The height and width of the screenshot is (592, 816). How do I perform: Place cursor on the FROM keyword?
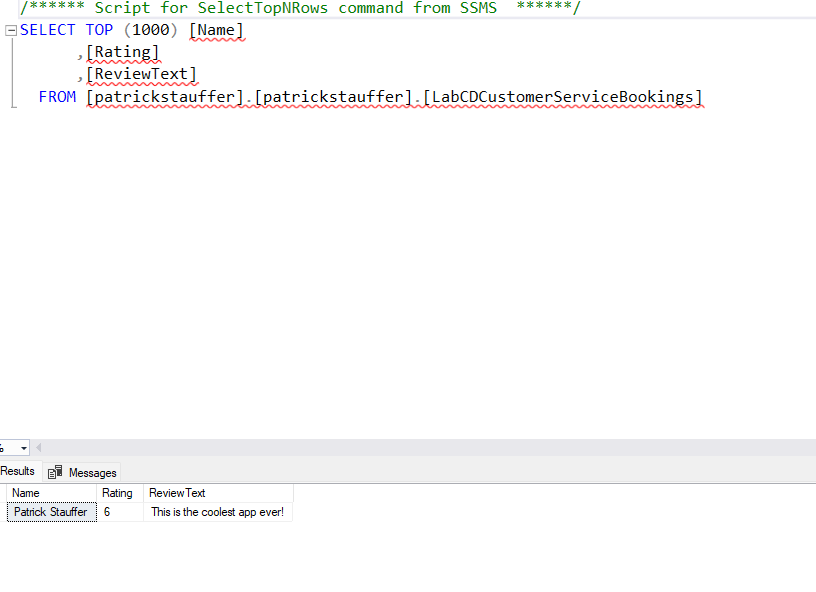[57, 97]
